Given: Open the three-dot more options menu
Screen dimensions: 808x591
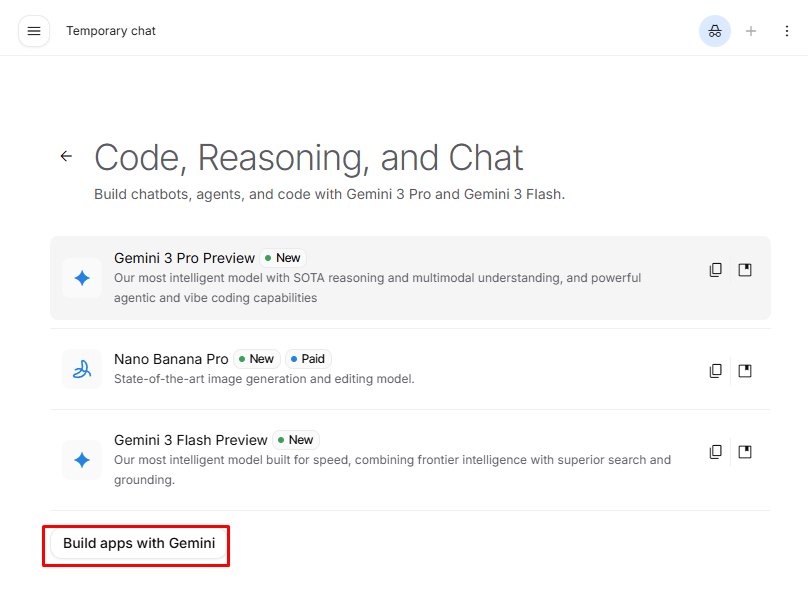Looking at the screenshot, I should pos(786,31).
